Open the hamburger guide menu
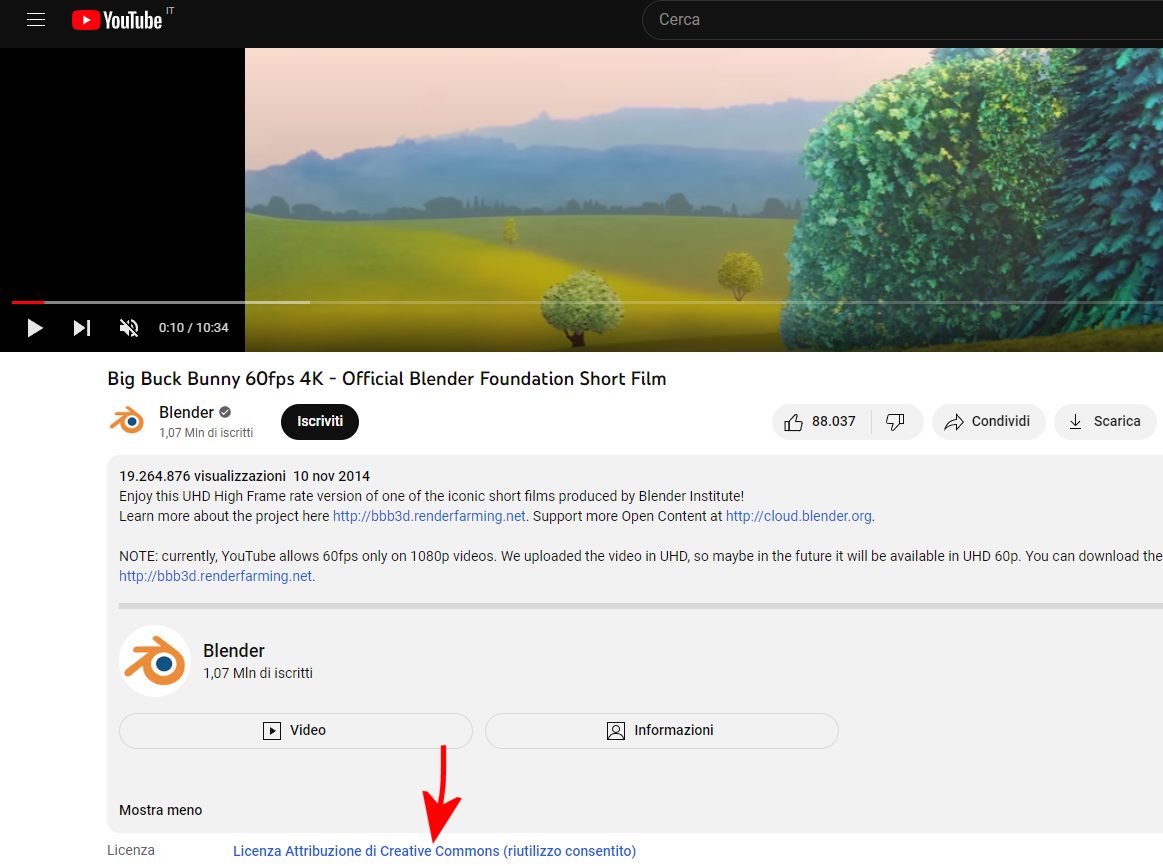Viewport: 1163px width, 866px height. pyautogui.click(x=36, y=20)
